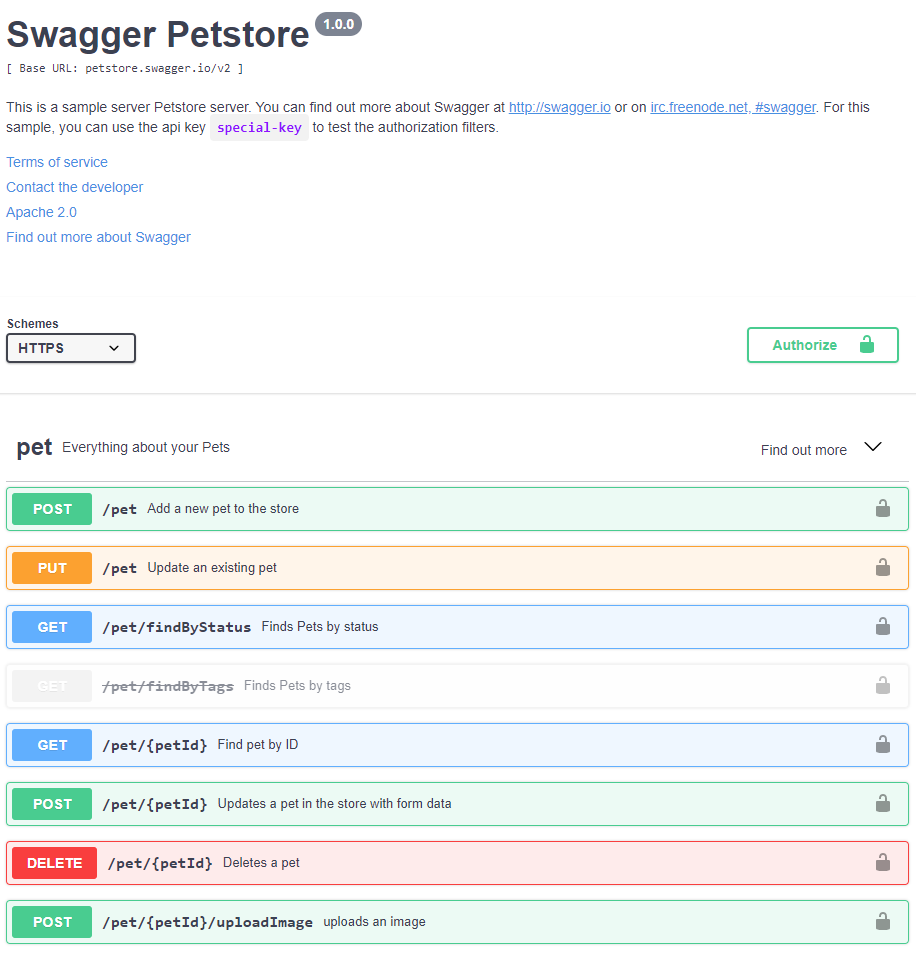The height and width of the screenshot is (959, 916).
Task: Click the lock icon on DELETE /pet/{petId} row
Action: tap(882, 862)
